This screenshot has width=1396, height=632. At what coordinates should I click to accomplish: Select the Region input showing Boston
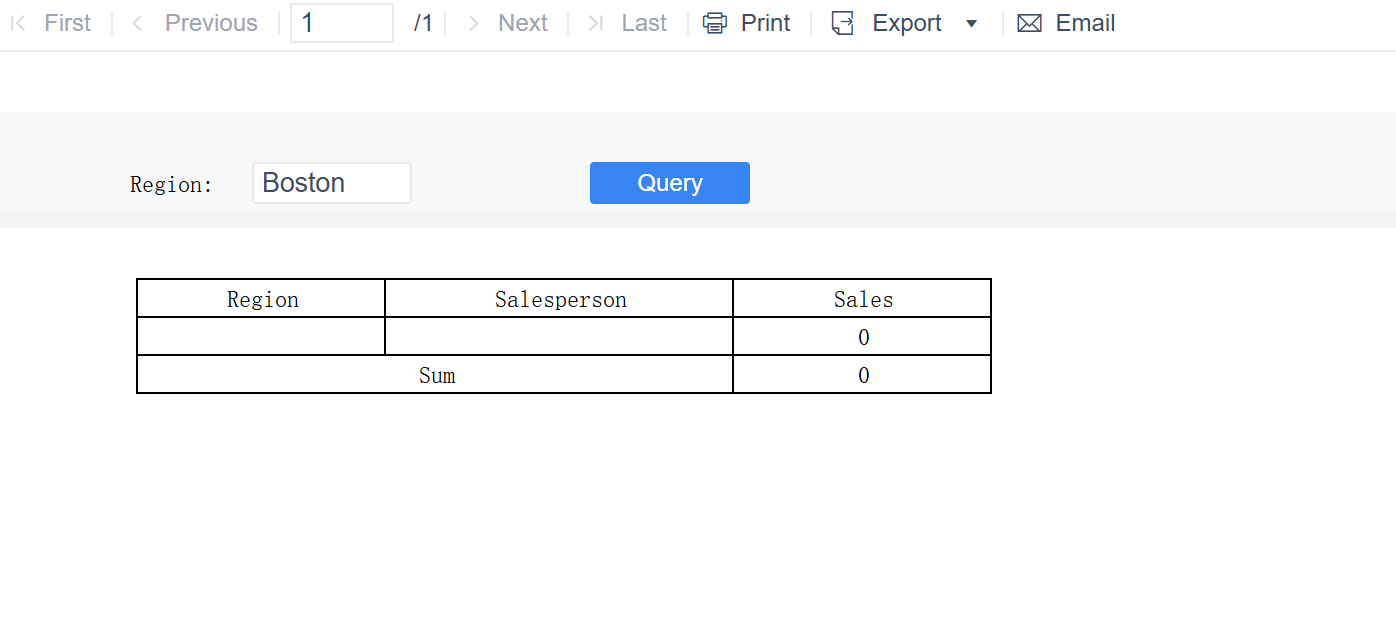331,182
